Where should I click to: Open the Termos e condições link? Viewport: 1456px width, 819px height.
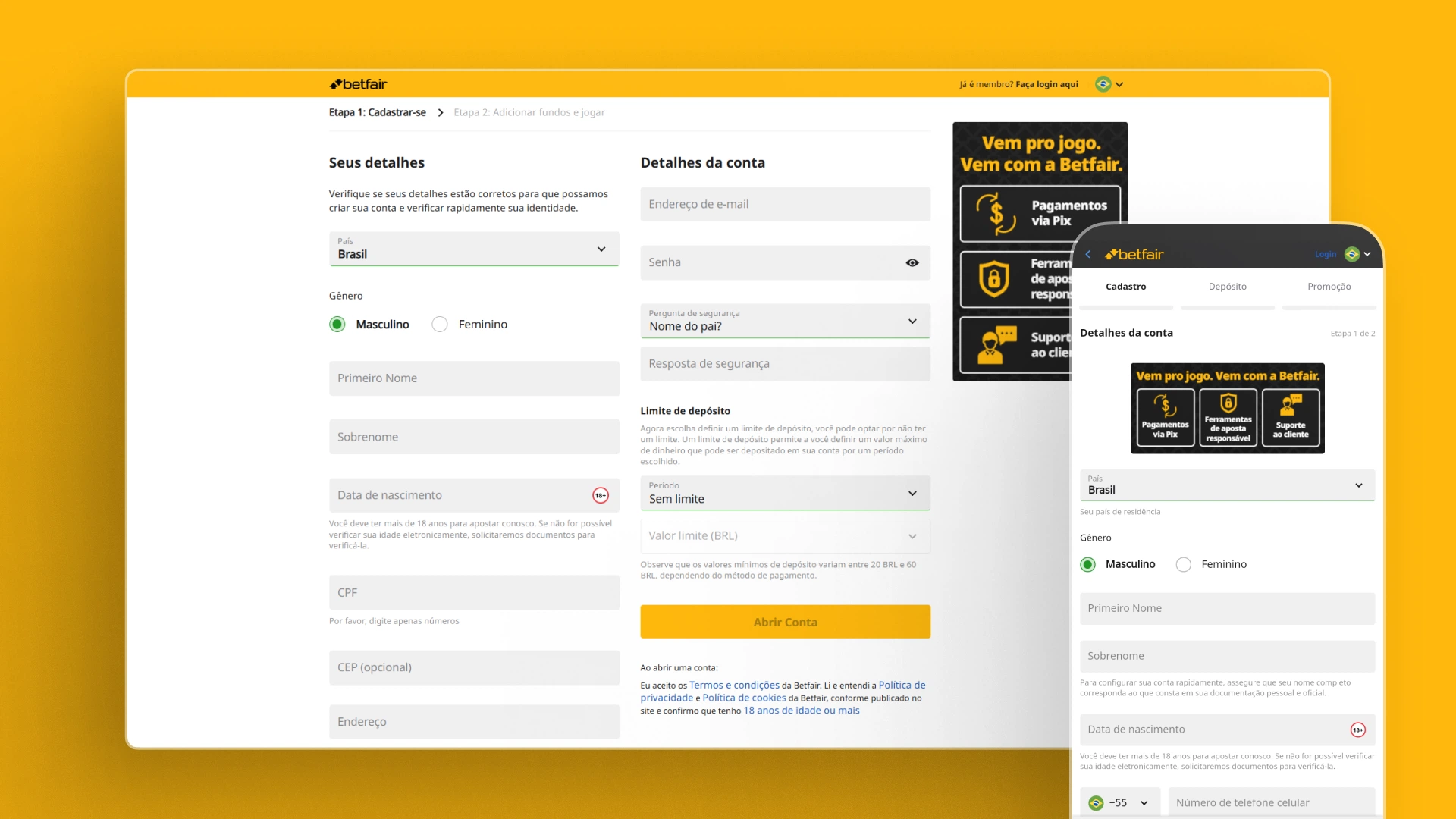733,685
